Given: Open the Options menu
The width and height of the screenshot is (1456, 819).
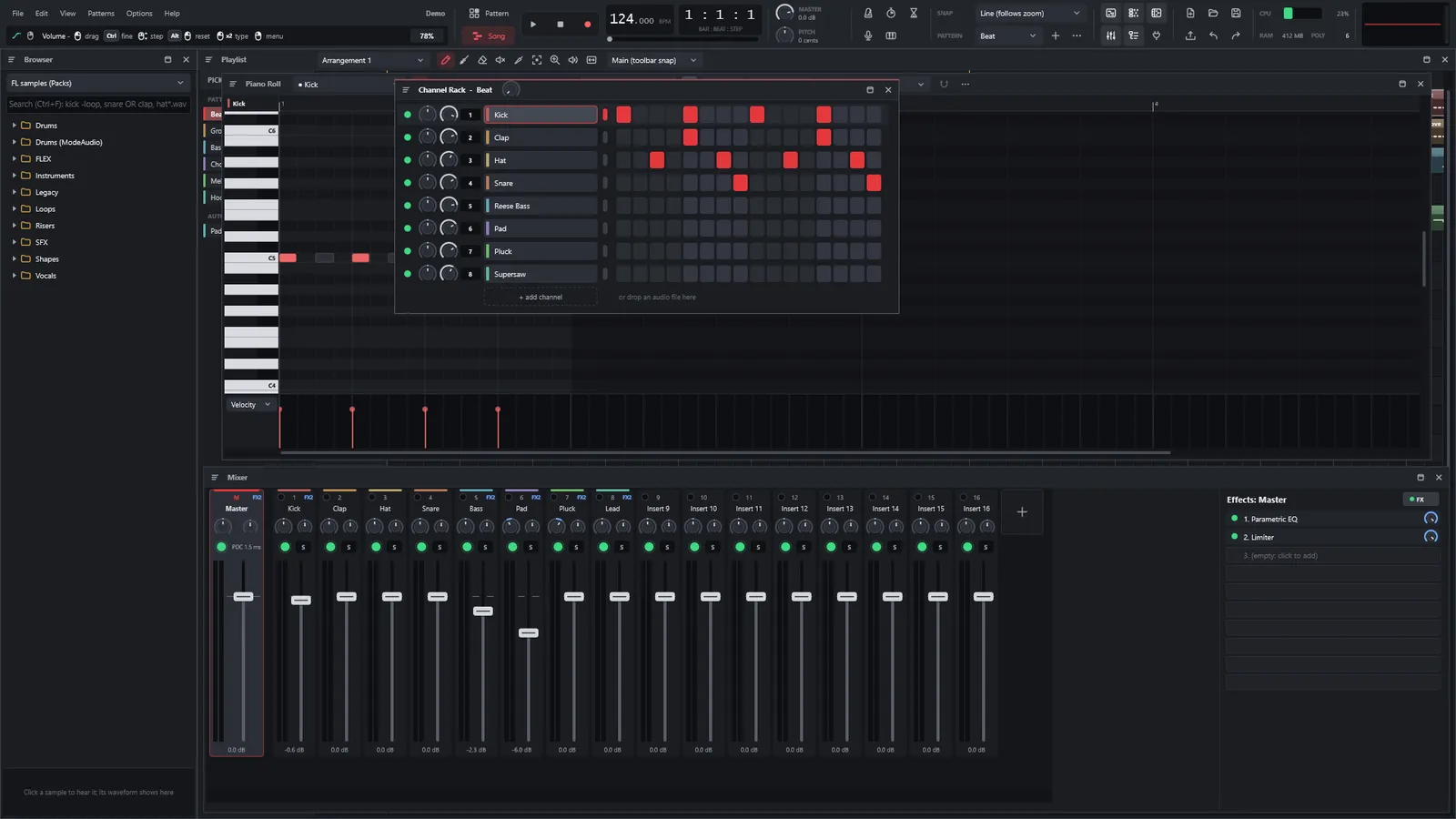Looking at the screenshot, I should pos(139,14).
